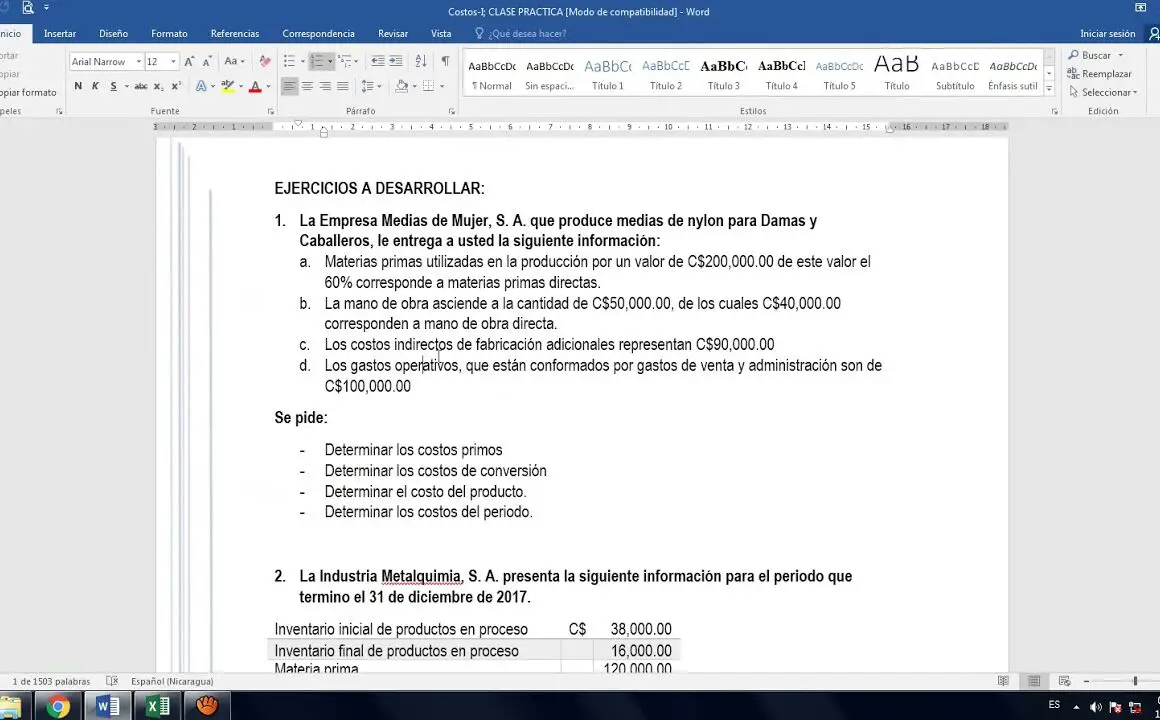Open the Formato tab
The height and width of the screenshot is (720, 1160).
pos(169,33)
